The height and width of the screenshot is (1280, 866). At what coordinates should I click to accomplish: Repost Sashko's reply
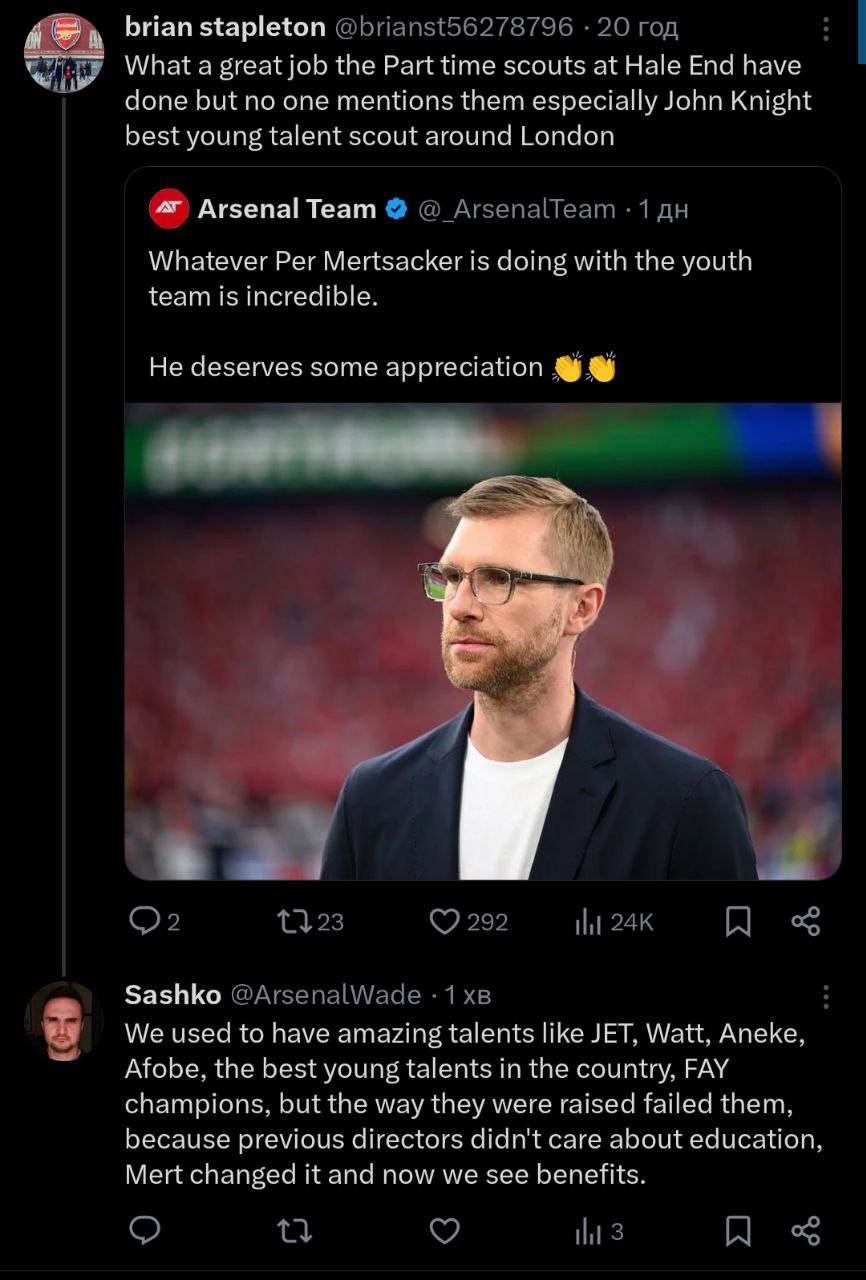(295, 1231)
